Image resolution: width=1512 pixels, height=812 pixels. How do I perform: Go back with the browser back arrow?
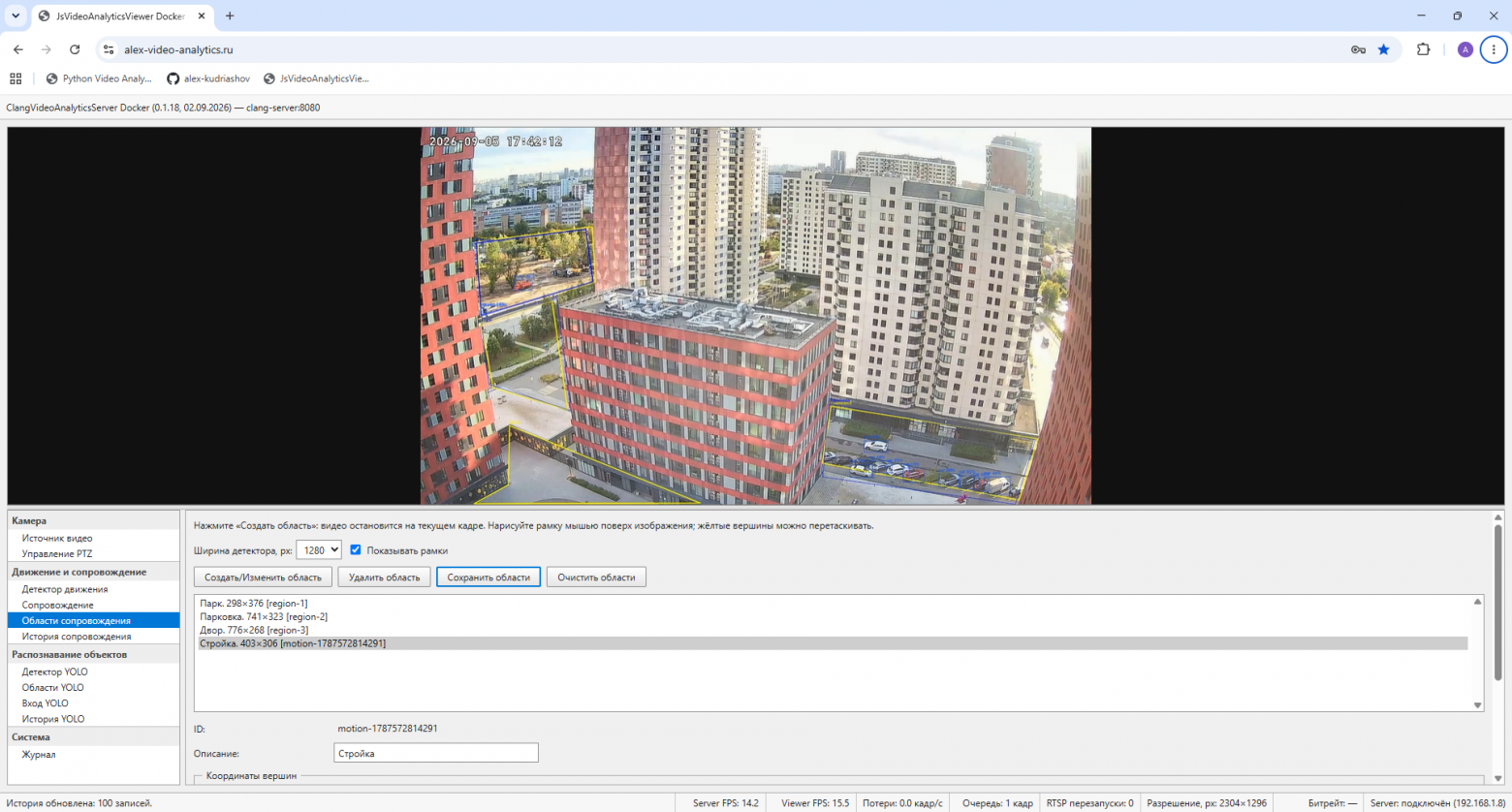click(18, 49)
